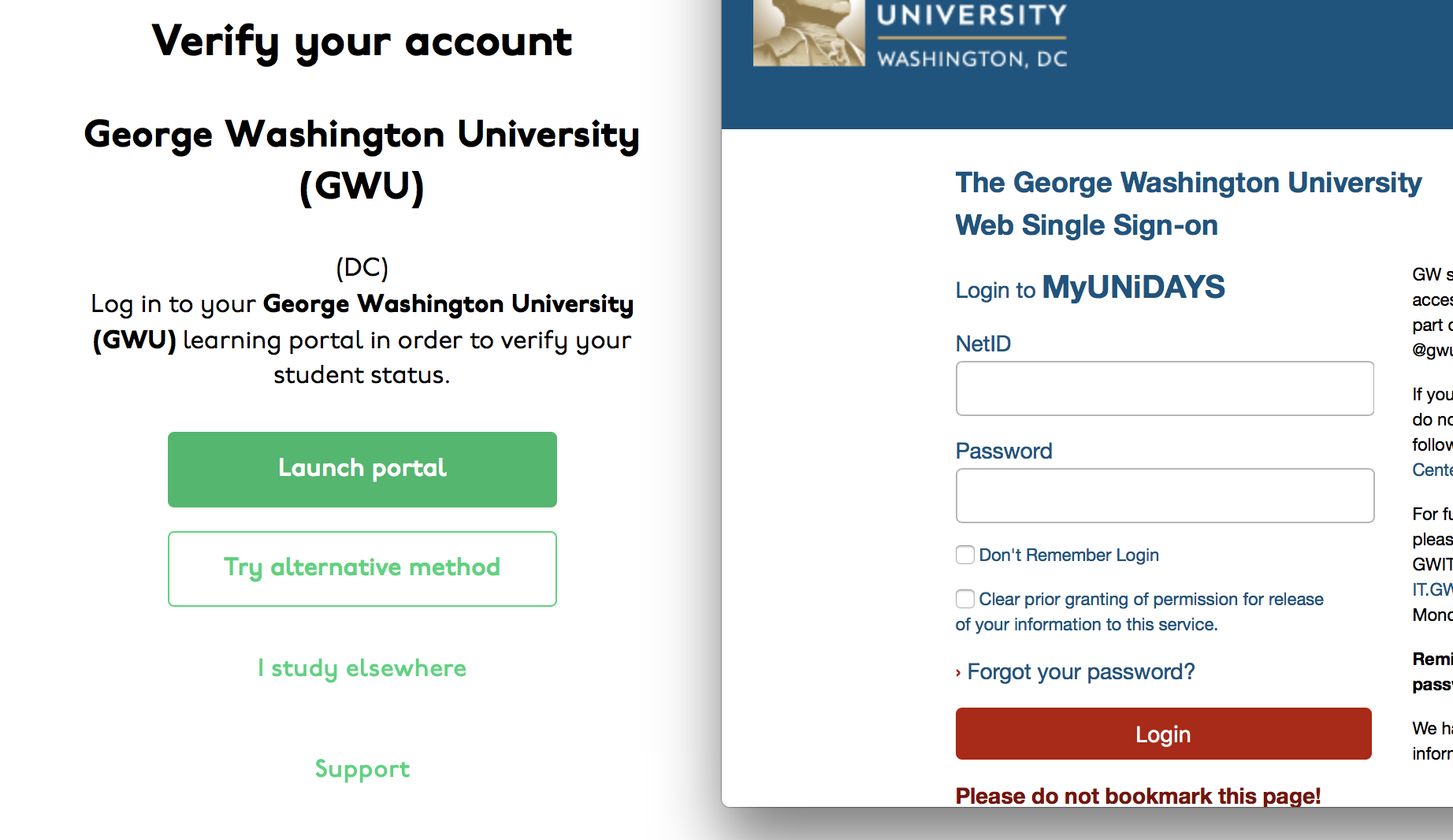The image size is (1453, 840).
Task: Click the Verify your account heading
Action: [x=362, y=42]
